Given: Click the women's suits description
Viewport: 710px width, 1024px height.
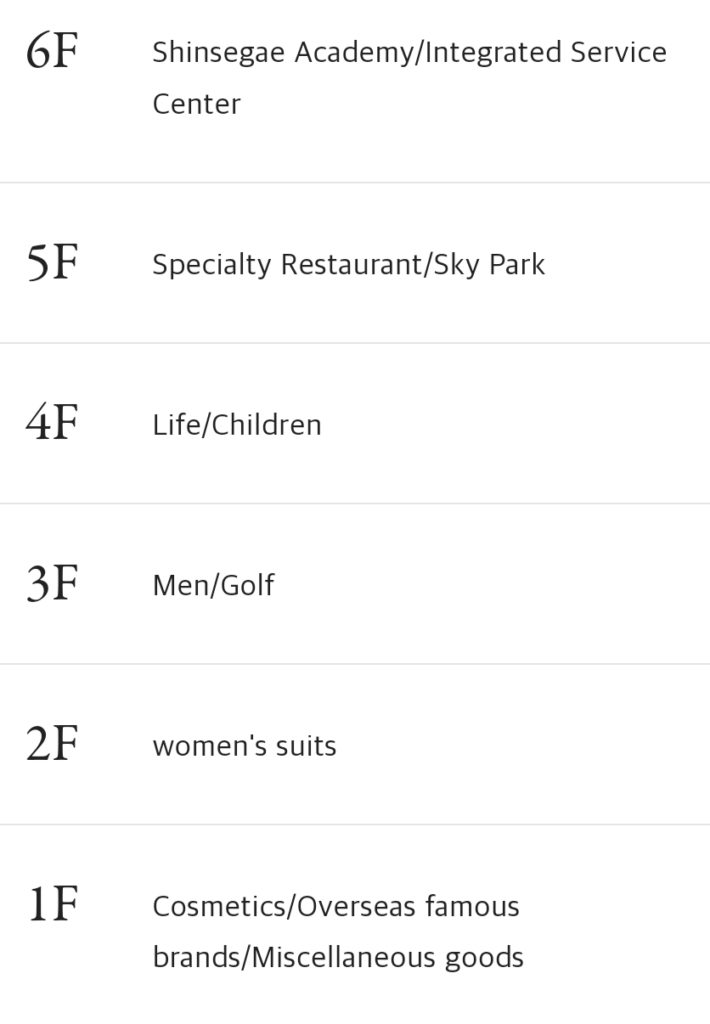Looking at the screenshot, I should point(244,746).
